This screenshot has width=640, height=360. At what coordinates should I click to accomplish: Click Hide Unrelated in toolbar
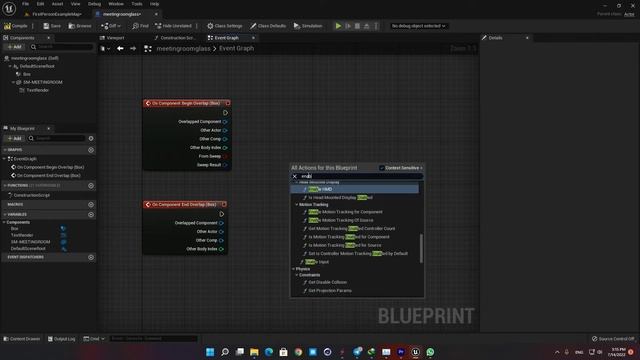173,26
